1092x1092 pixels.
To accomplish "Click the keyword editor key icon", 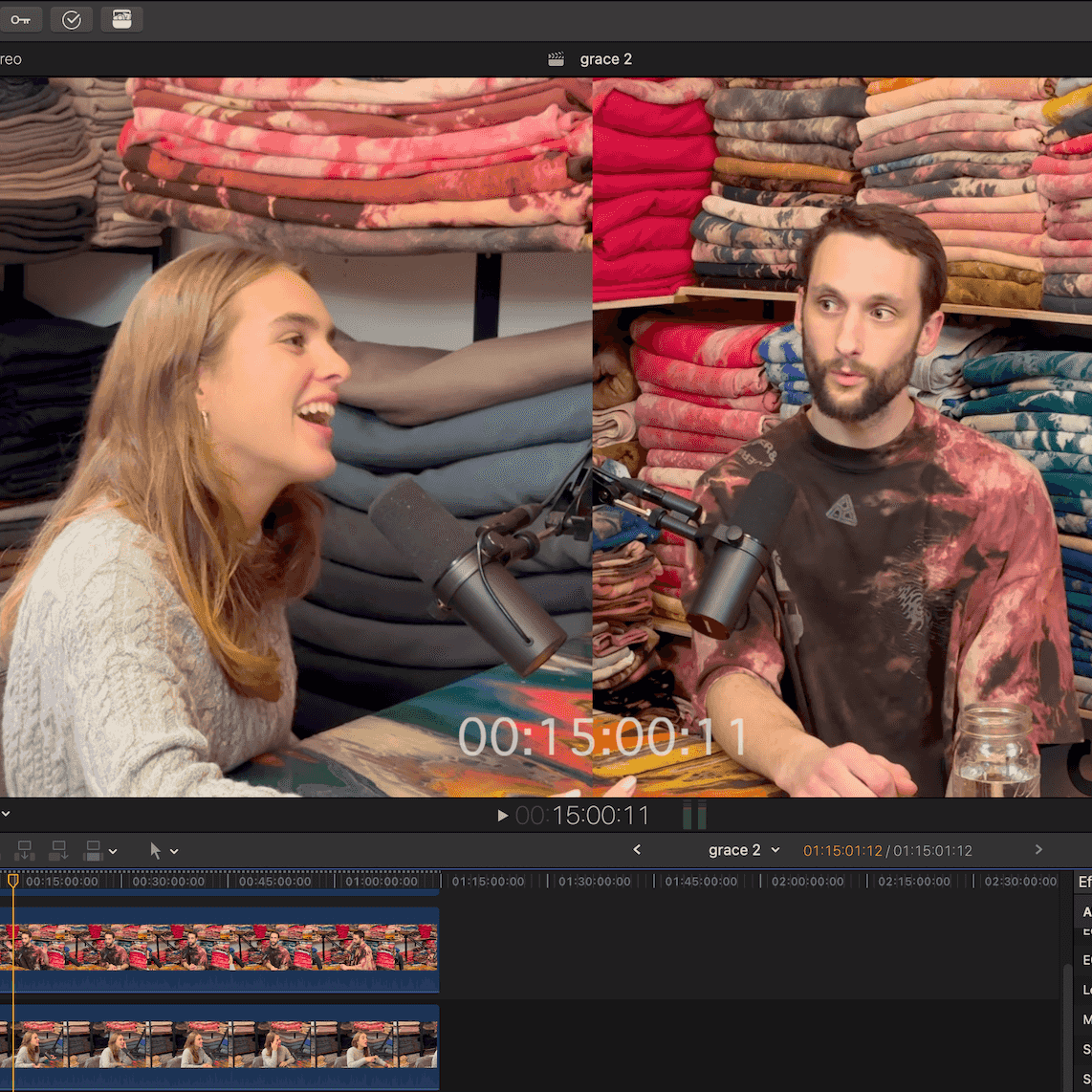I will coord(20,19).
